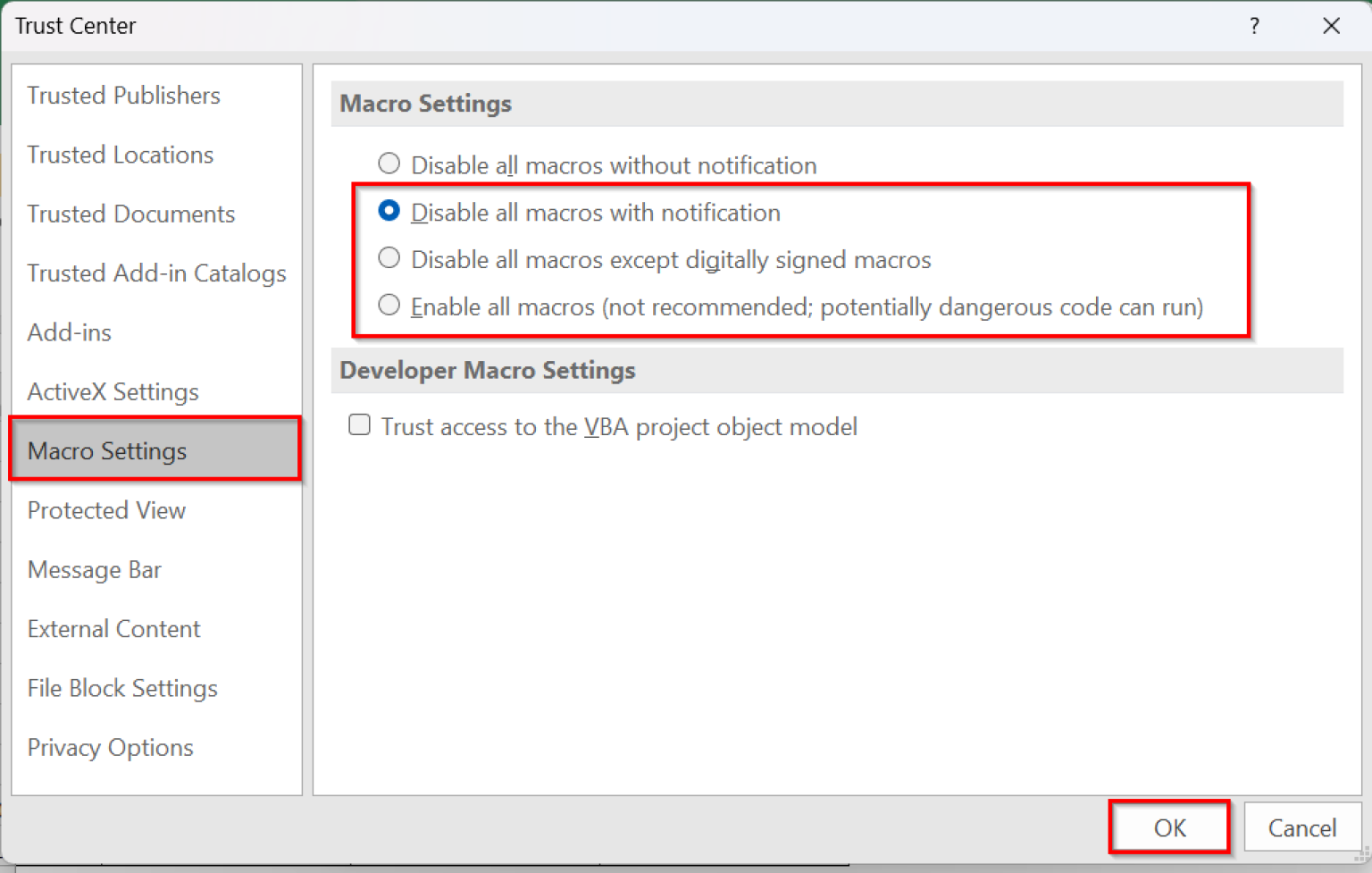Open the help question mark icon
Image resolution: width=1372 pixels, height=873 pixels.
[1255, 27]
